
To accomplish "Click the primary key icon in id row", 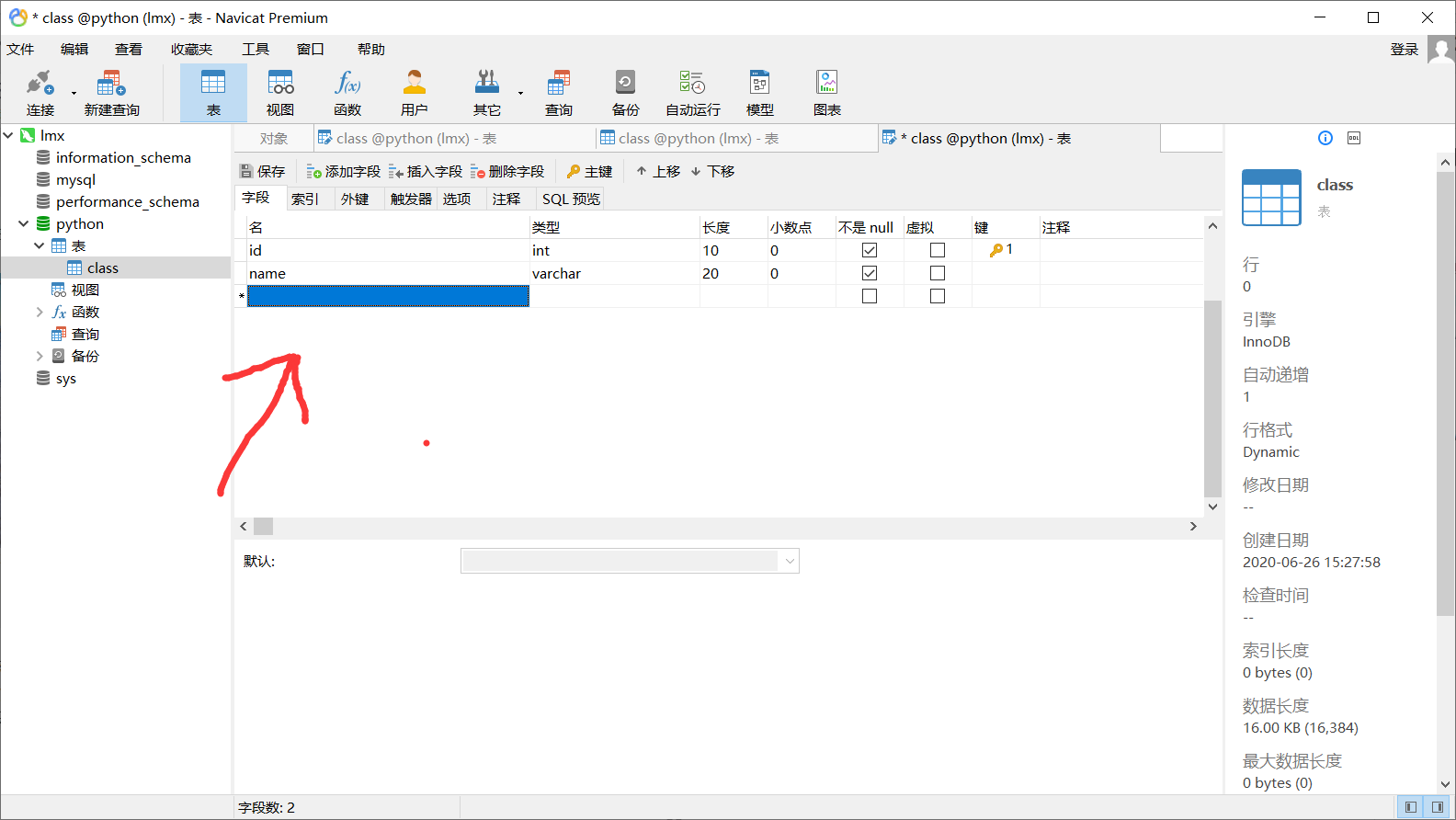I will [996, 250].
